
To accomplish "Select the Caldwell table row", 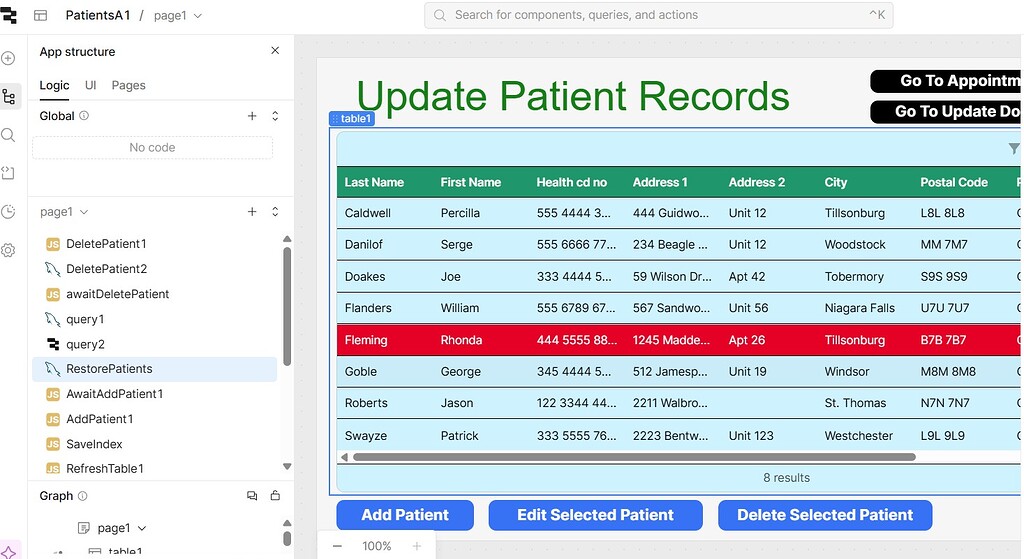I will (x=679, y=213).
